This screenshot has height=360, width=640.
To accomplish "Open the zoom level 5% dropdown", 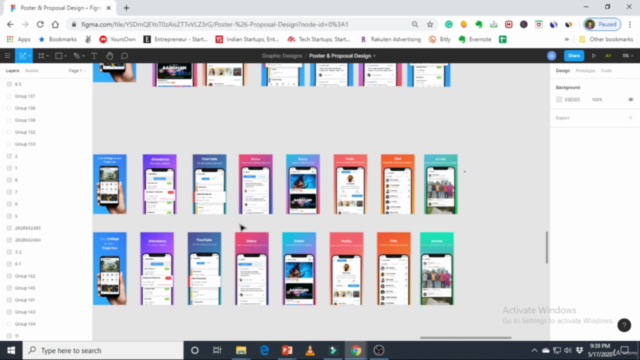I will point(628,56).
